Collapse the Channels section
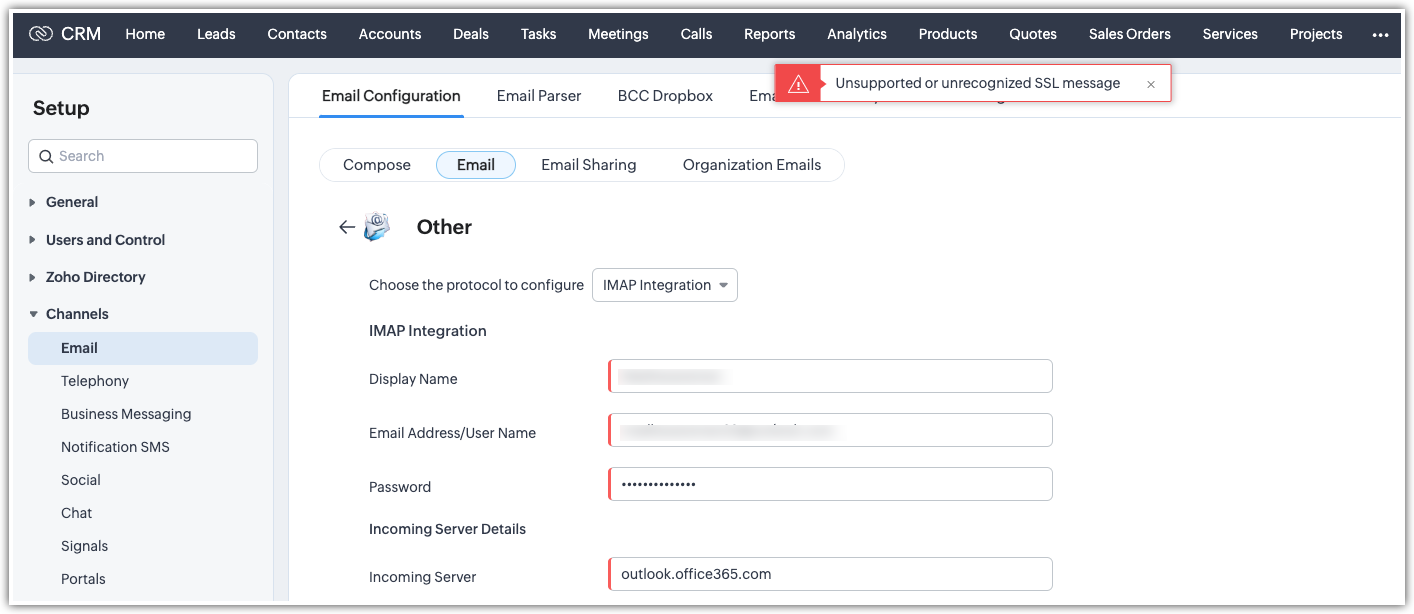 pyautogui.click(x=34, y=314)
